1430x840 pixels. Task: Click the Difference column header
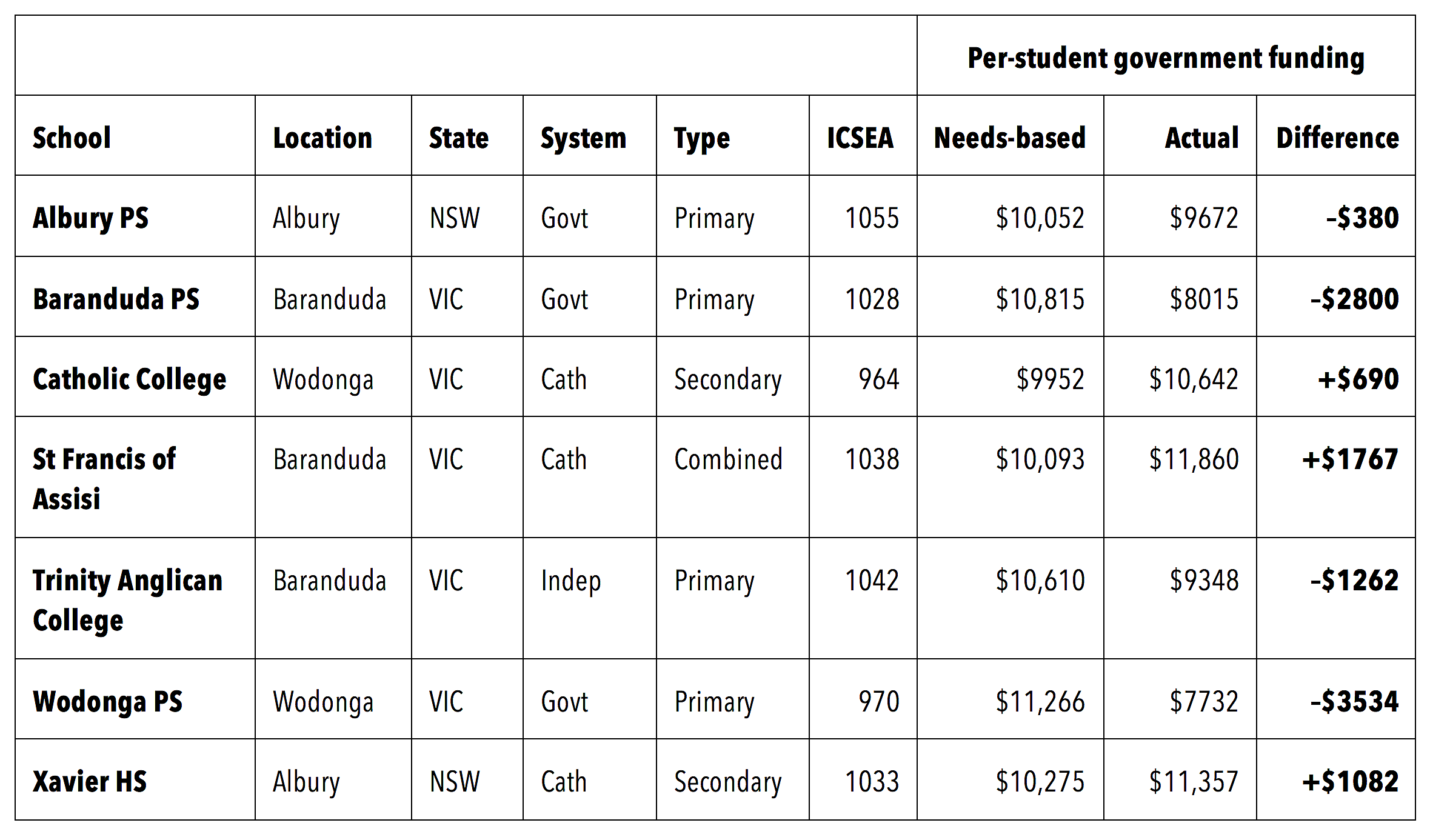pyautogui.click(x=1338, y=138)
